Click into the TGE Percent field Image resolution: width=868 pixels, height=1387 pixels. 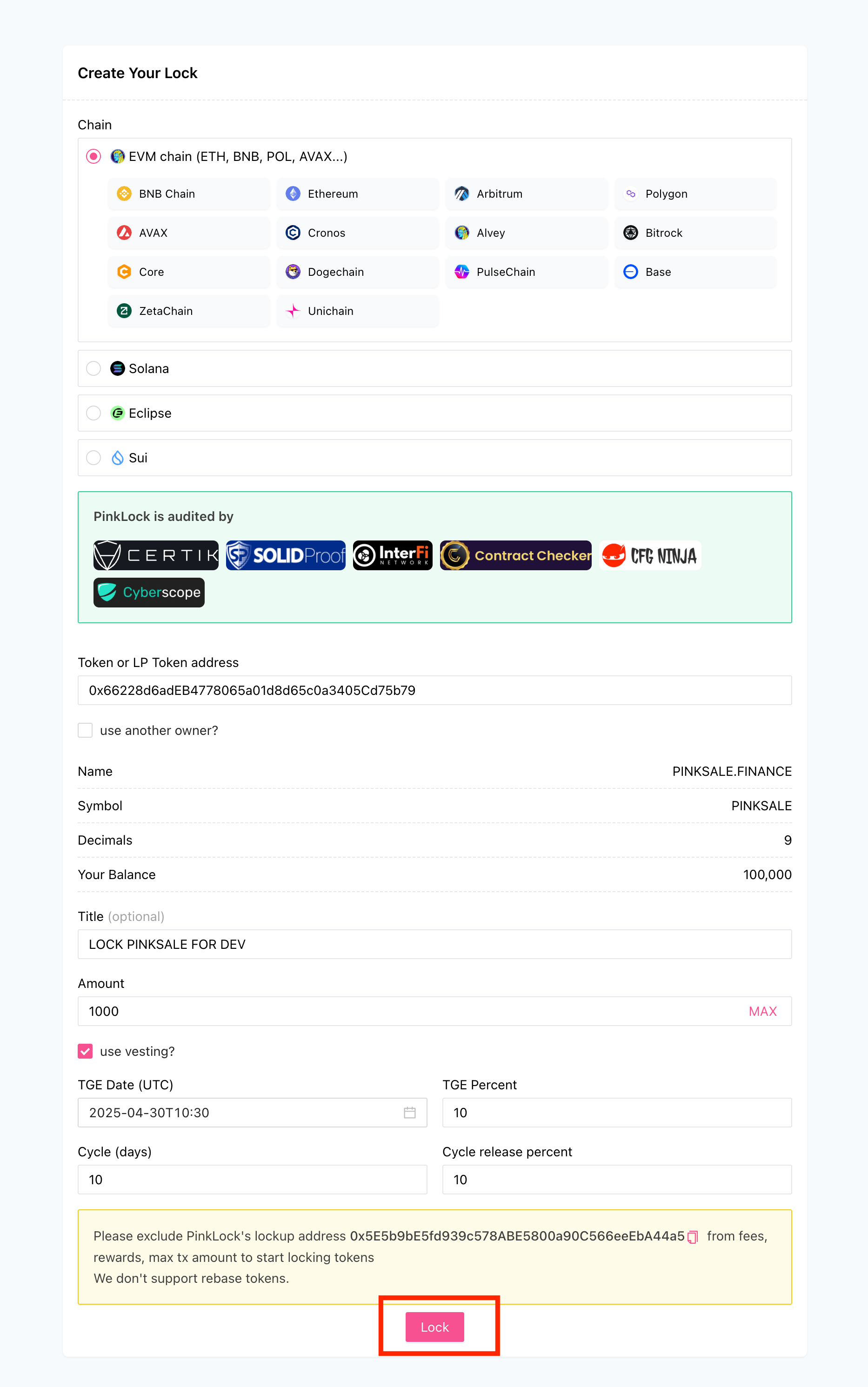point(616,1113)
